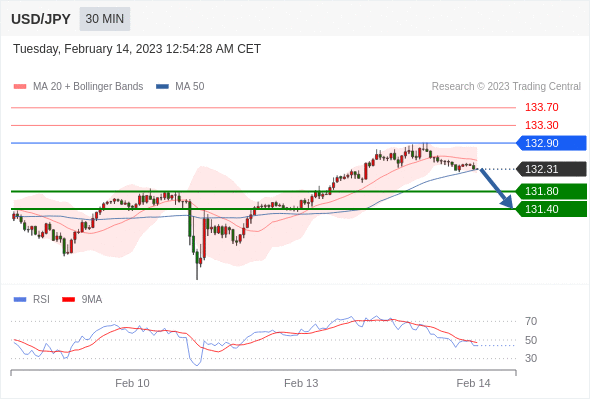This screenshot has height=400, width=590.
Task: Select the USD/JPY pair title
Action: (41, 19)
